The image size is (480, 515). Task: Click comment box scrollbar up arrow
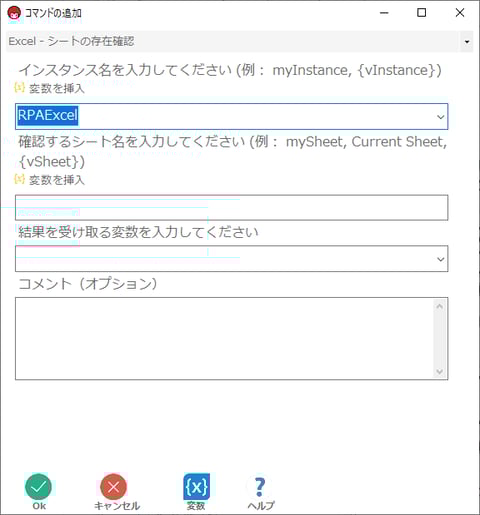point(440,306)
